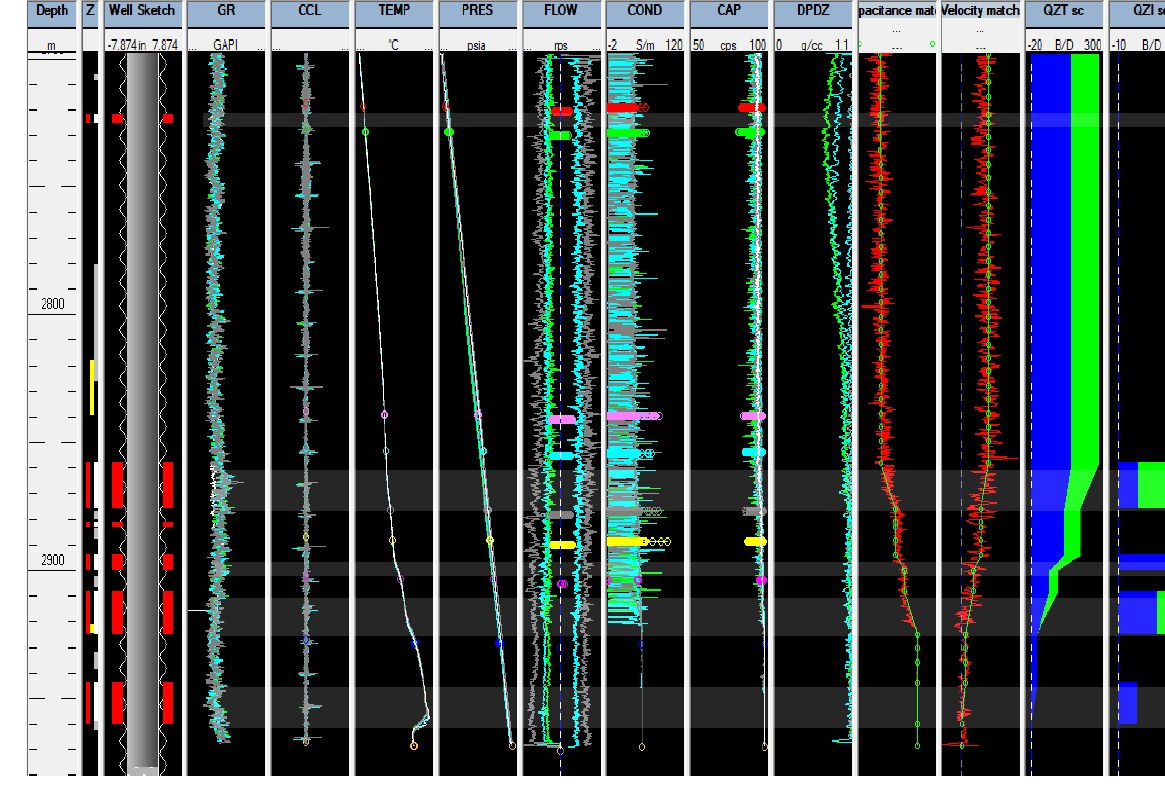Click the cps unit under CAP
The image size is (1165, 800).
coord(728,45)
